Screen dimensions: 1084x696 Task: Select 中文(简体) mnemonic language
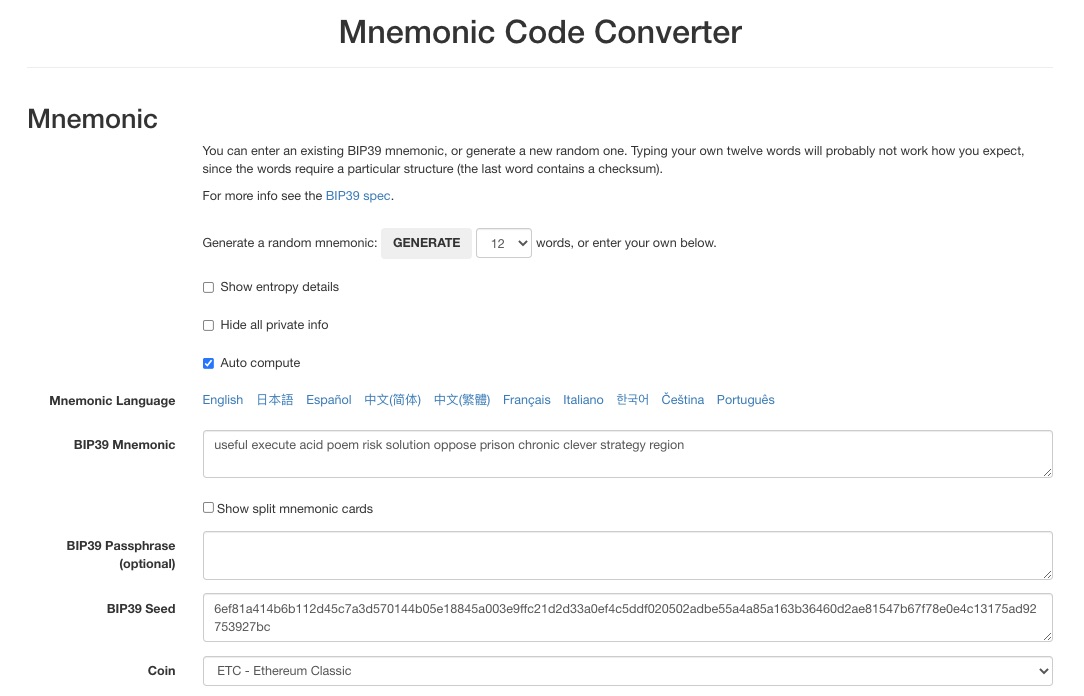click(x=392, y=400)
